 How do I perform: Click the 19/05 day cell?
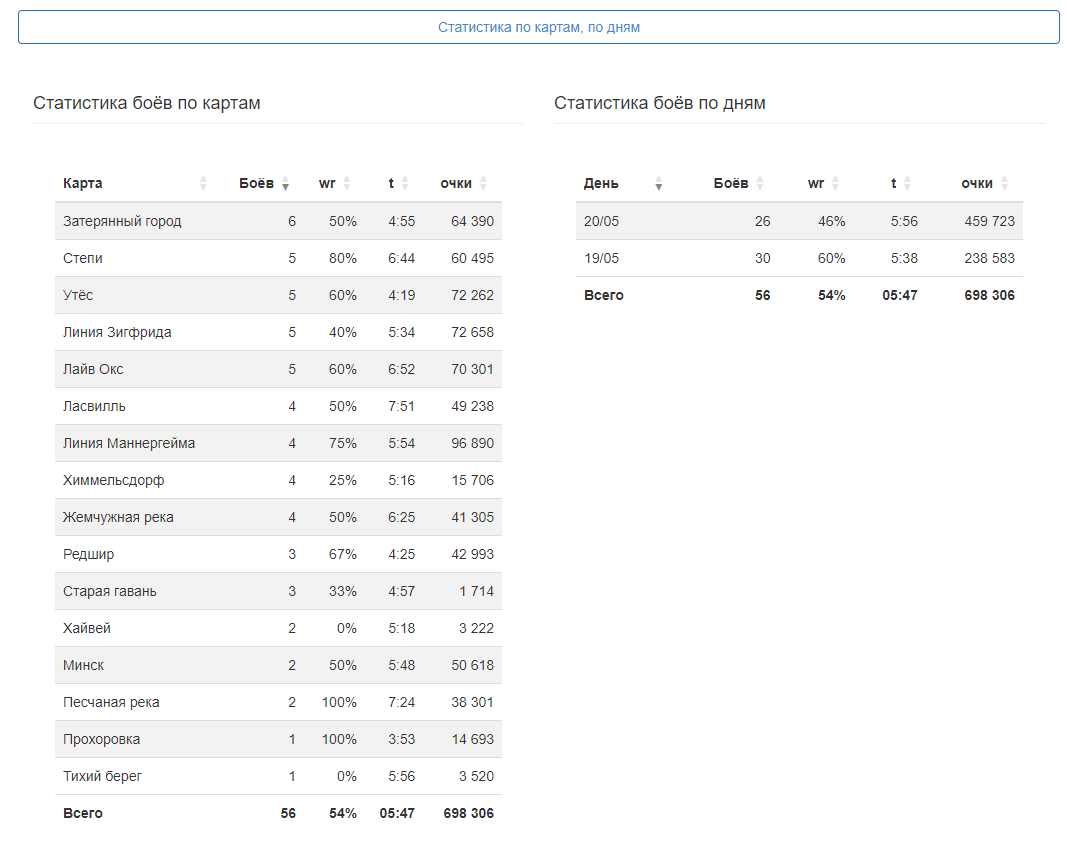[602, 259]
